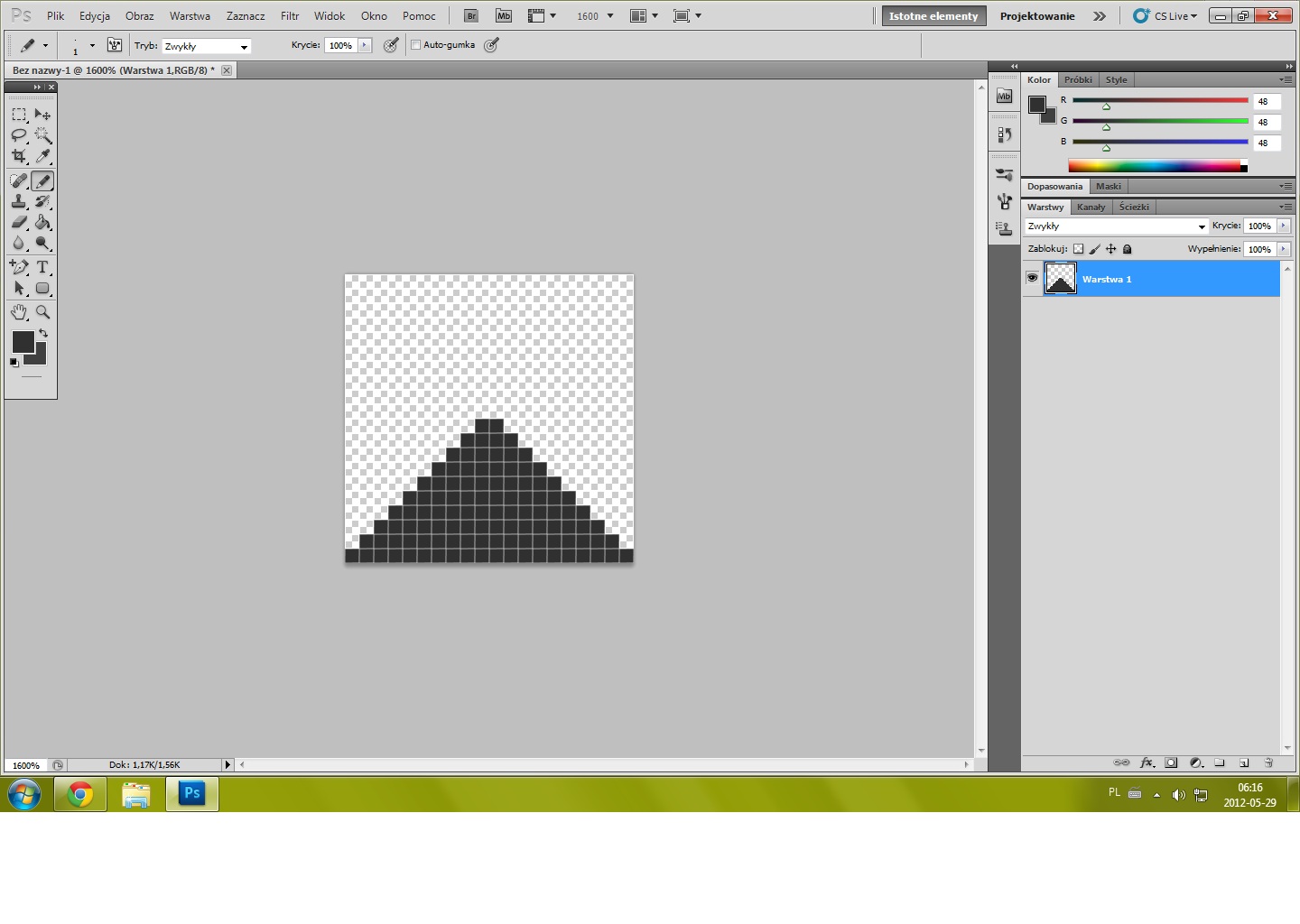Select the Lasso tool
The image size is (1300, 924).
click(19, 135)
